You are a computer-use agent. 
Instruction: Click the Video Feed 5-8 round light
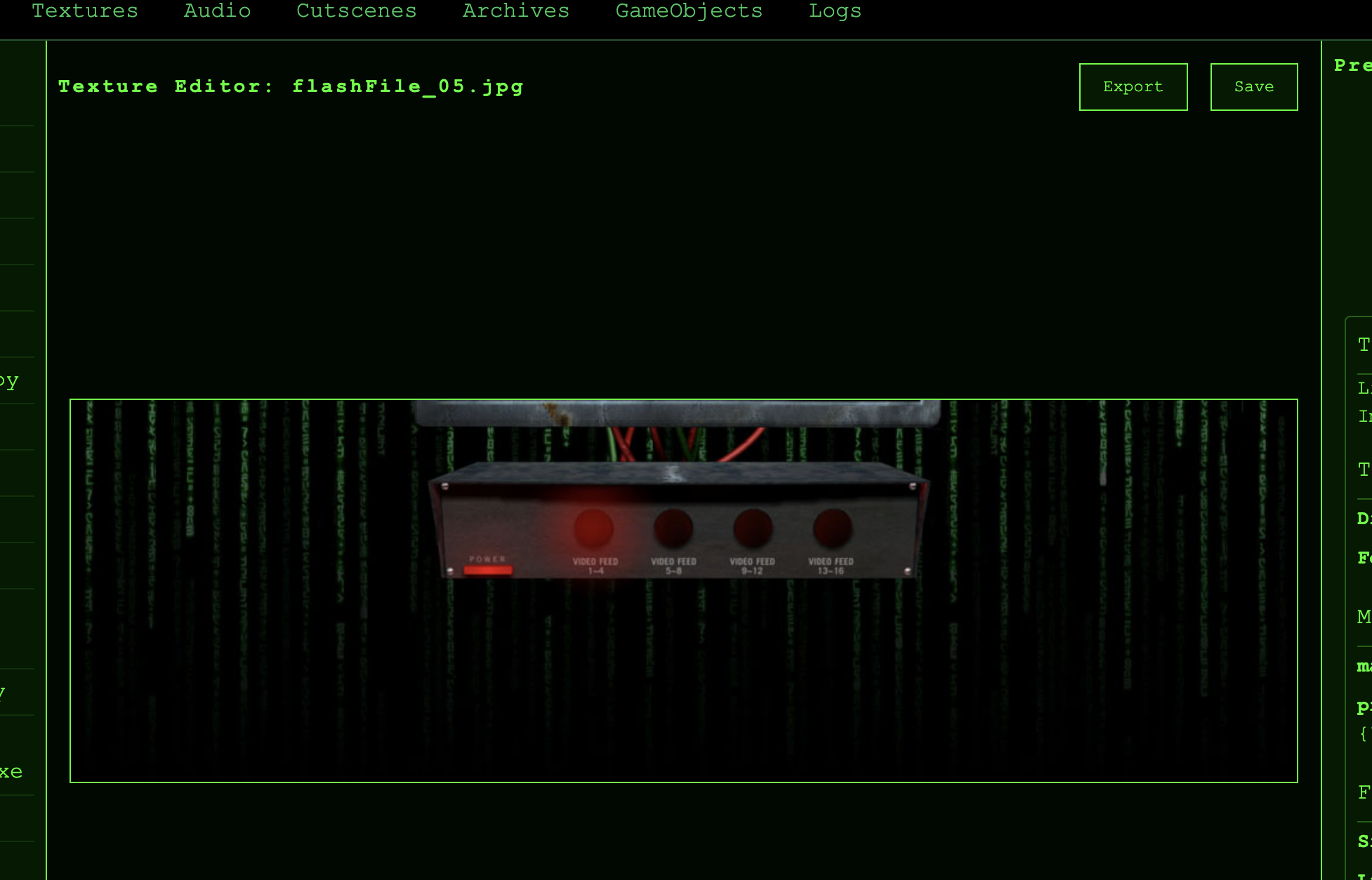click(673, 528)
